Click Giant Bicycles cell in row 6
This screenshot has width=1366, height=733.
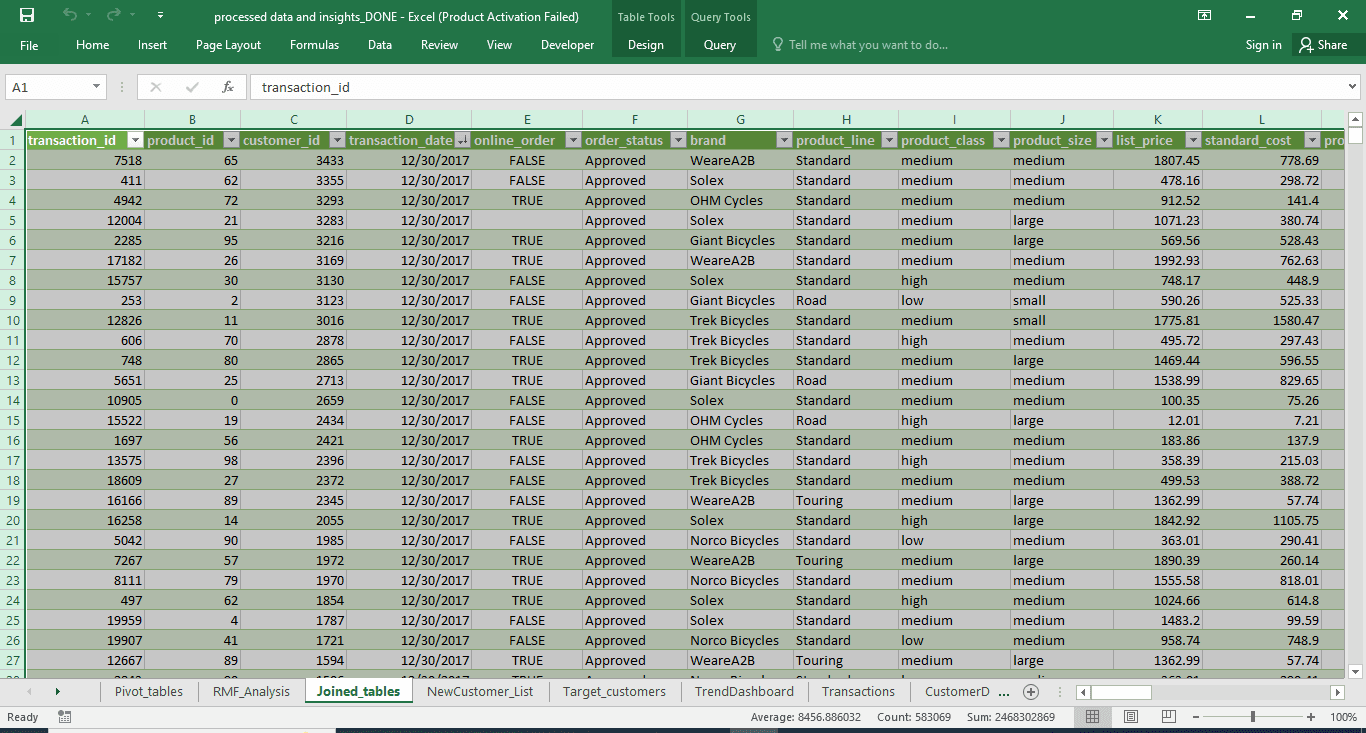click(x=740, y=240)
